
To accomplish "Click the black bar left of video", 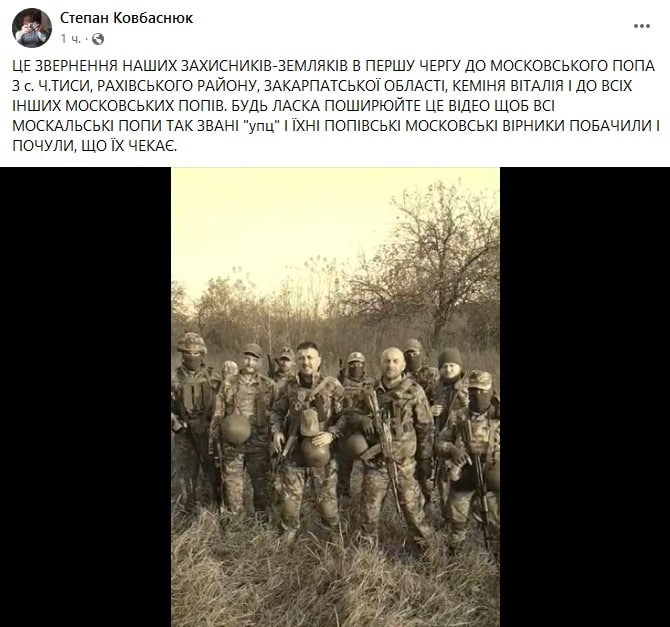I will tap(85, 397).
